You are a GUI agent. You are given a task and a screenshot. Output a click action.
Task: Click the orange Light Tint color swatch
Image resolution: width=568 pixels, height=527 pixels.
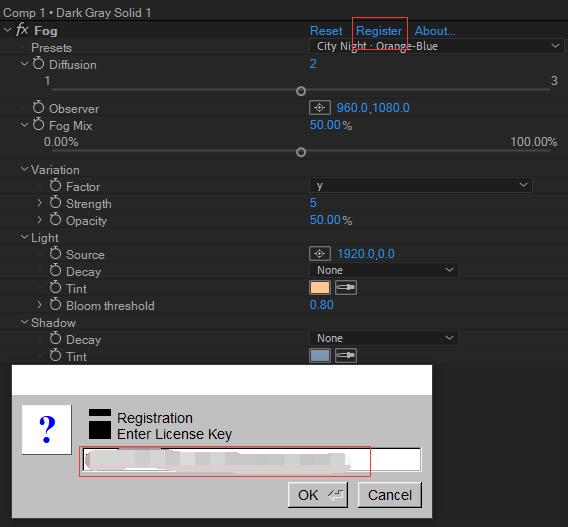(320, 288)
